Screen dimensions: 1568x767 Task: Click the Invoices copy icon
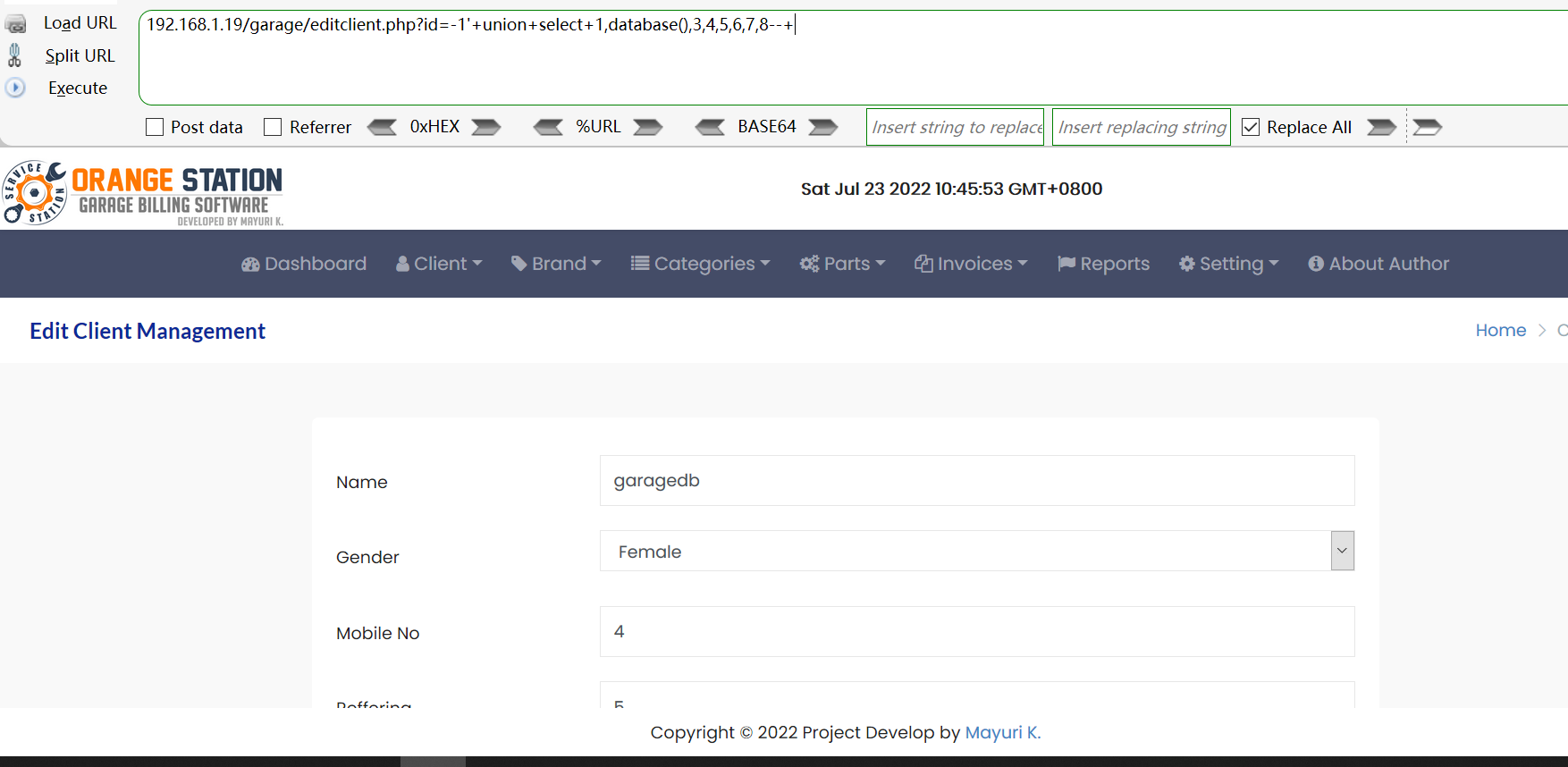(x=923, y=264)
